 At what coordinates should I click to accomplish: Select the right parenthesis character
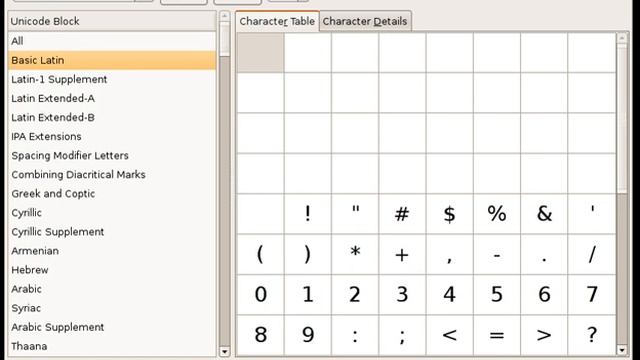[x=308, y=254]
